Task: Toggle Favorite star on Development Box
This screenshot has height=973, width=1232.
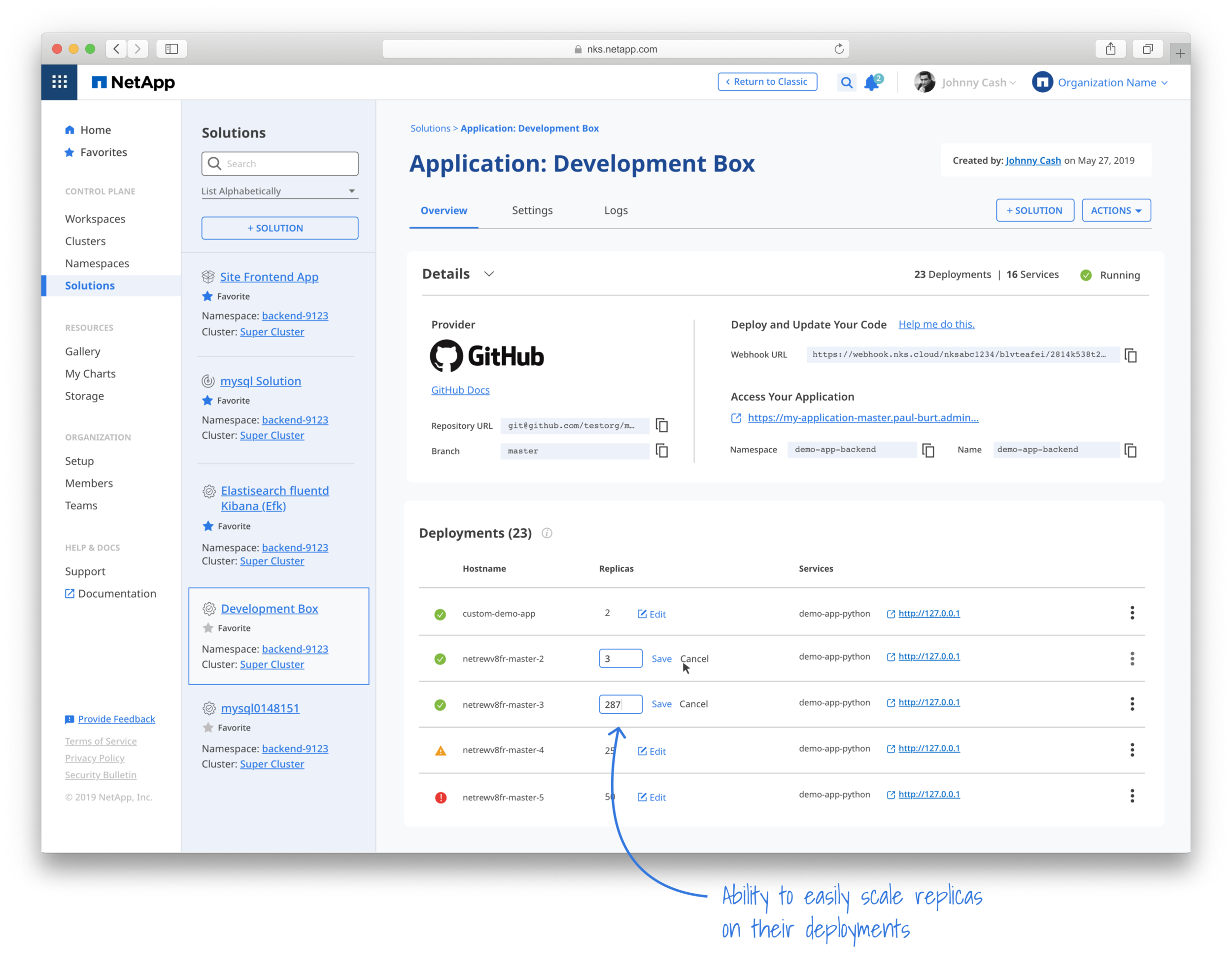Action: click(208, 628)
